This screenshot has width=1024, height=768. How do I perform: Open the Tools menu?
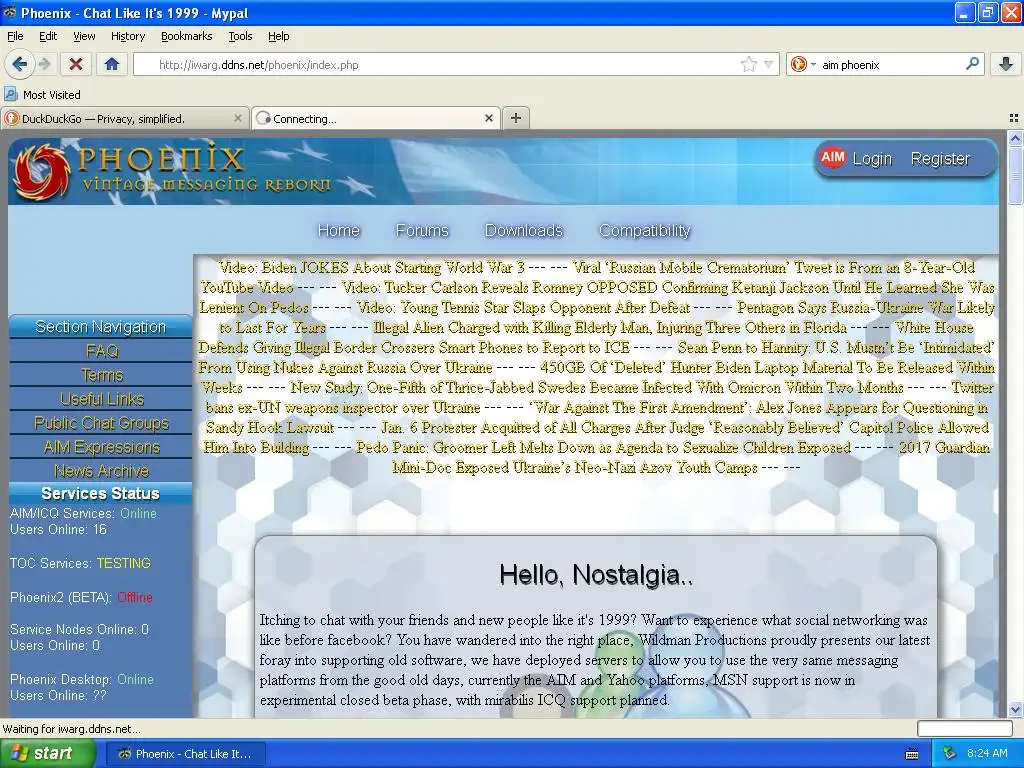click(240, 36)
